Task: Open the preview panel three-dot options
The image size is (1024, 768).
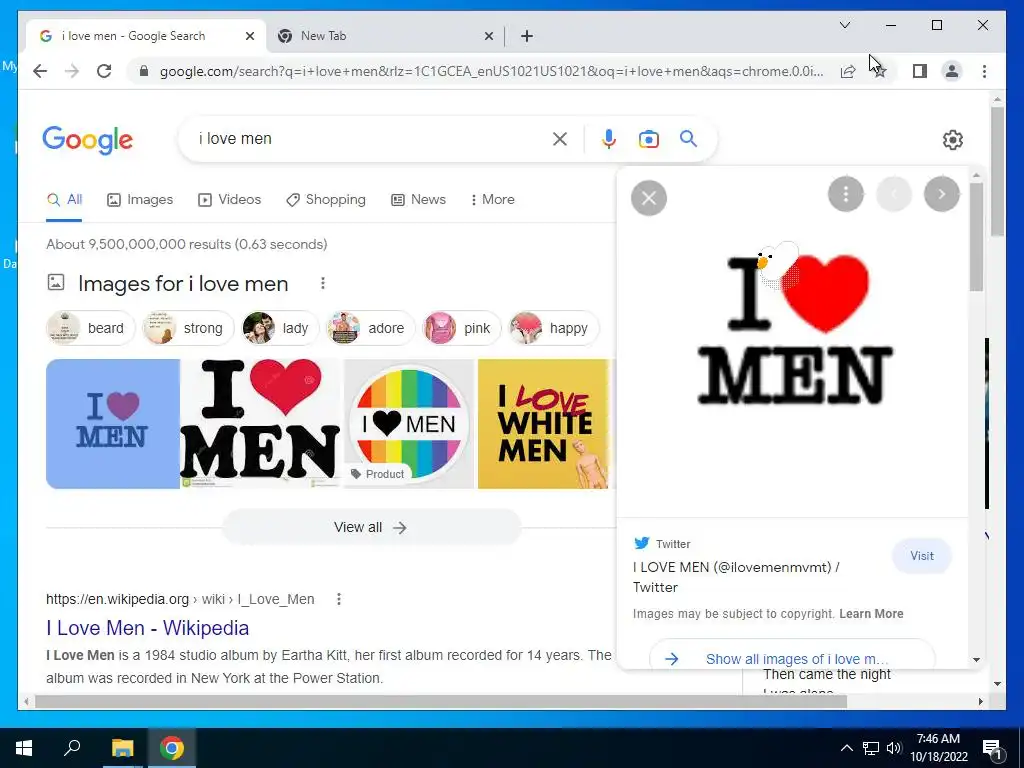Action: [846, 194]
